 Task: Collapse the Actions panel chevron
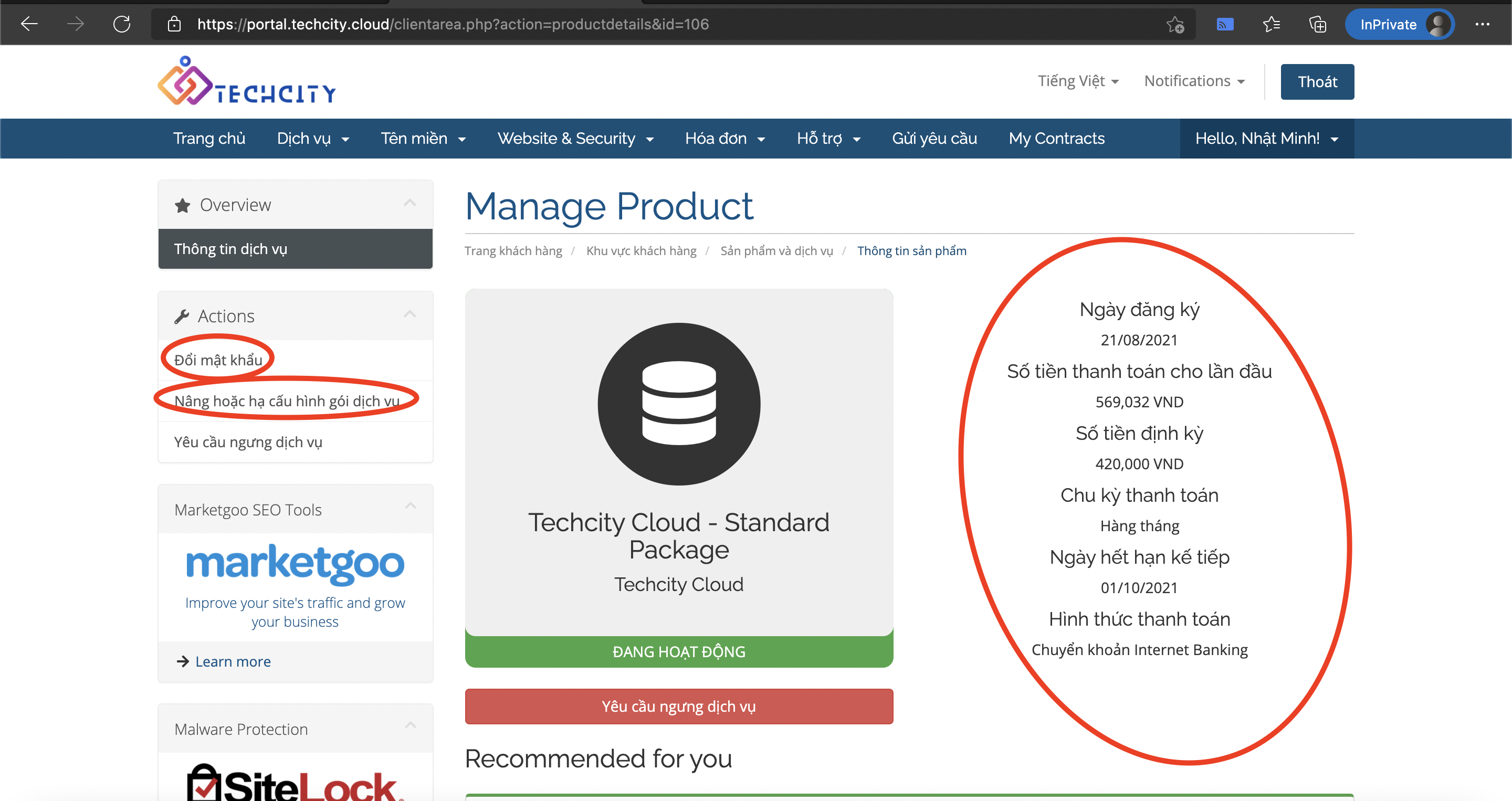[x=409, y=314]
